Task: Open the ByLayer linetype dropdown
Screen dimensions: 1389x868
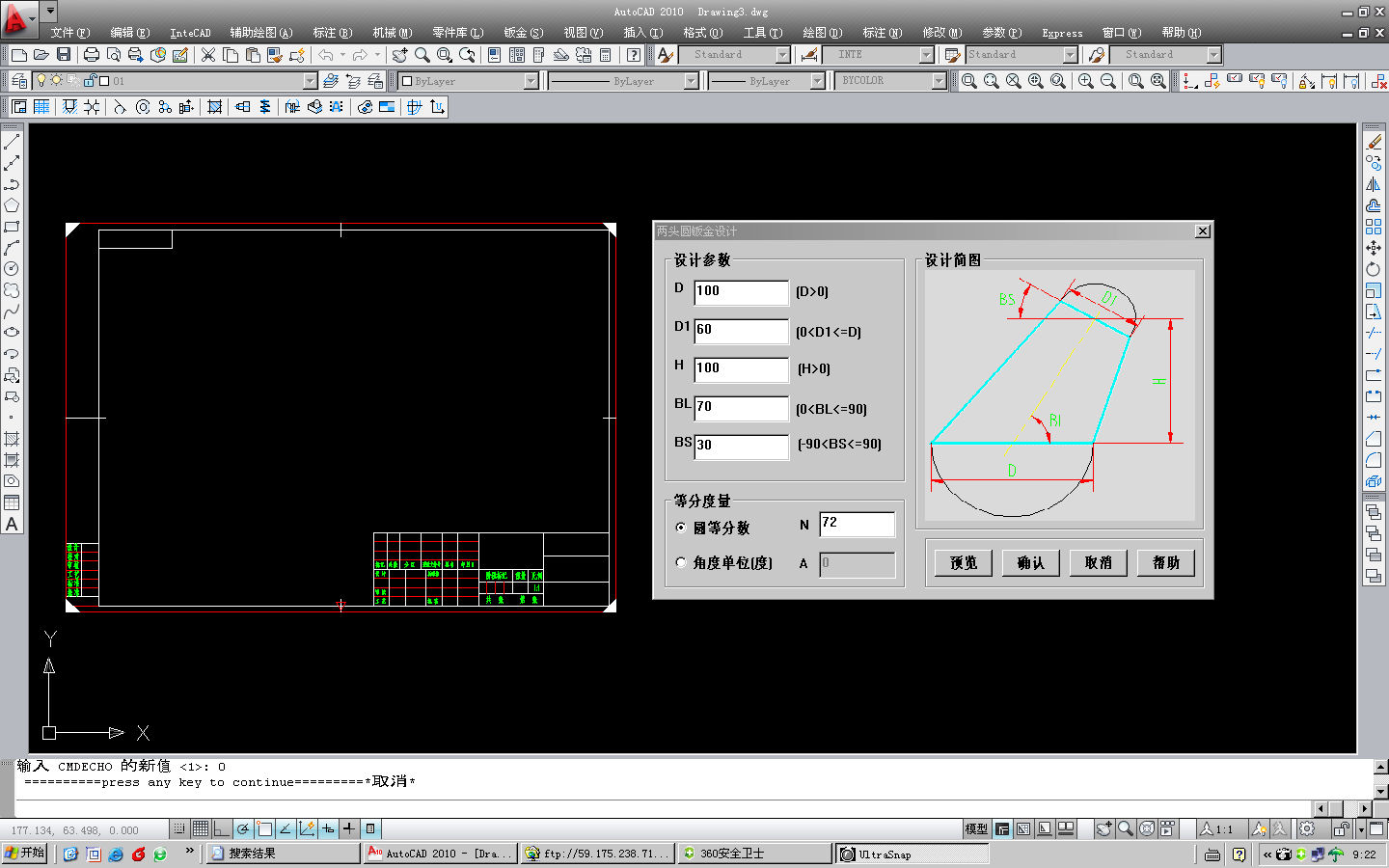Action: (691, 81)
